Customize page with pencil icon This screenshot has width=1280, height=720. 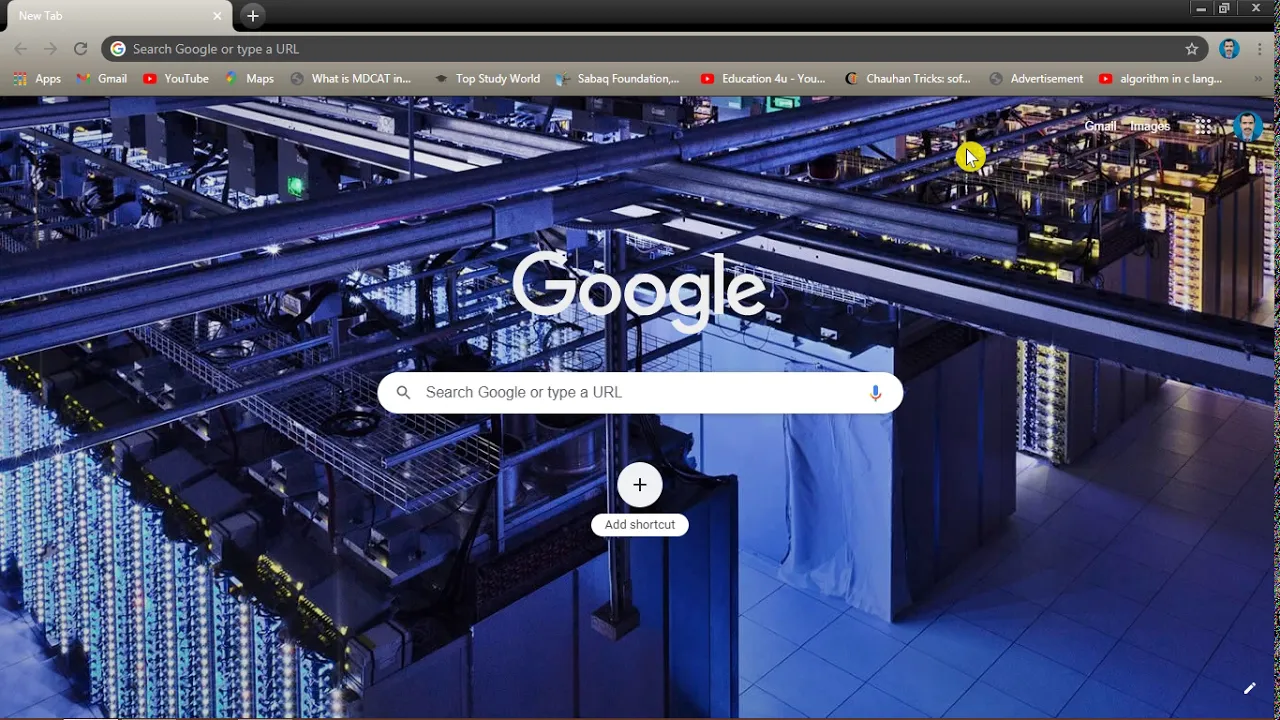[x=1249, y=688]
